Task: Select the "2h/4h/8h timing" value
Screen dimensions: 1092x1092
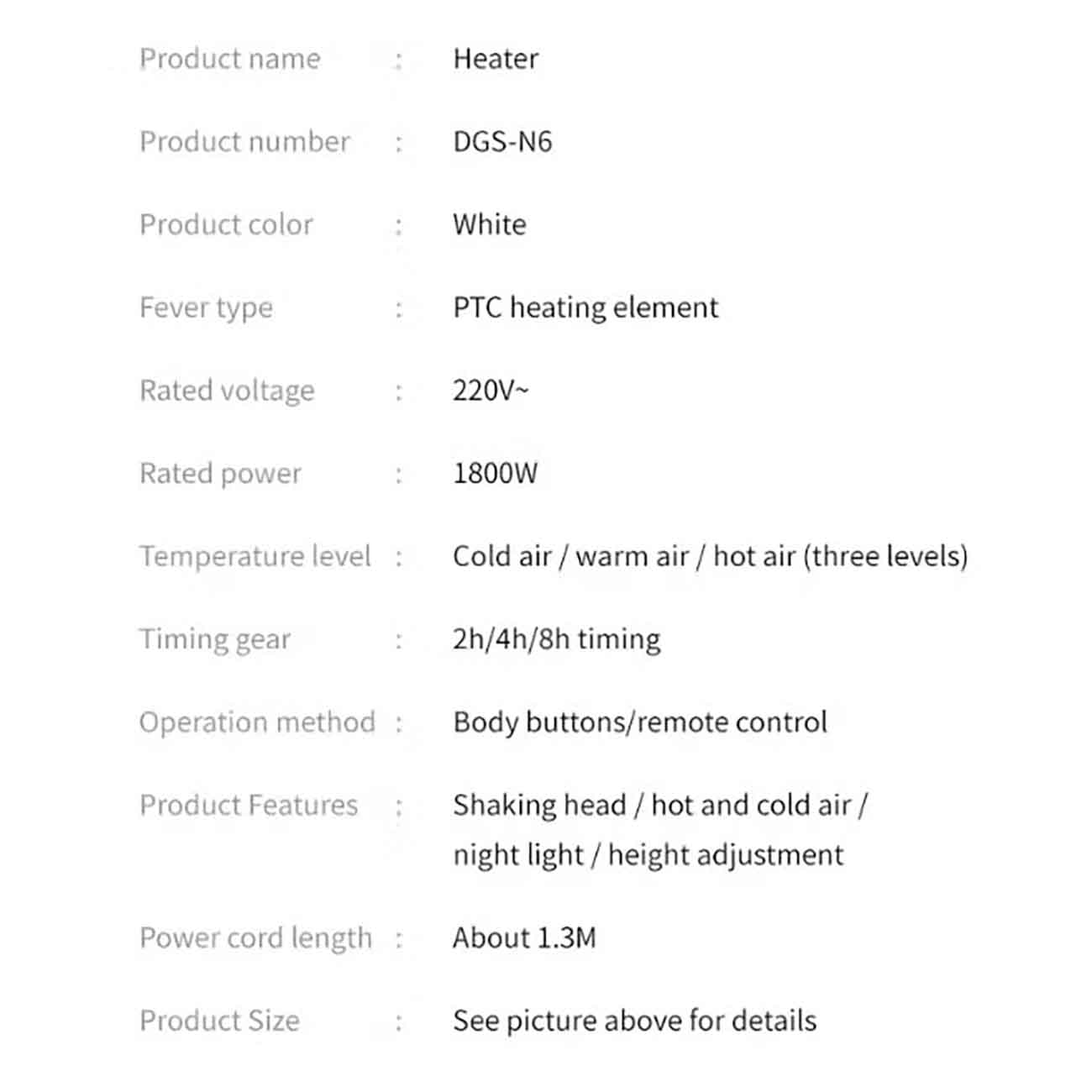Action: (x=556, y=639)
